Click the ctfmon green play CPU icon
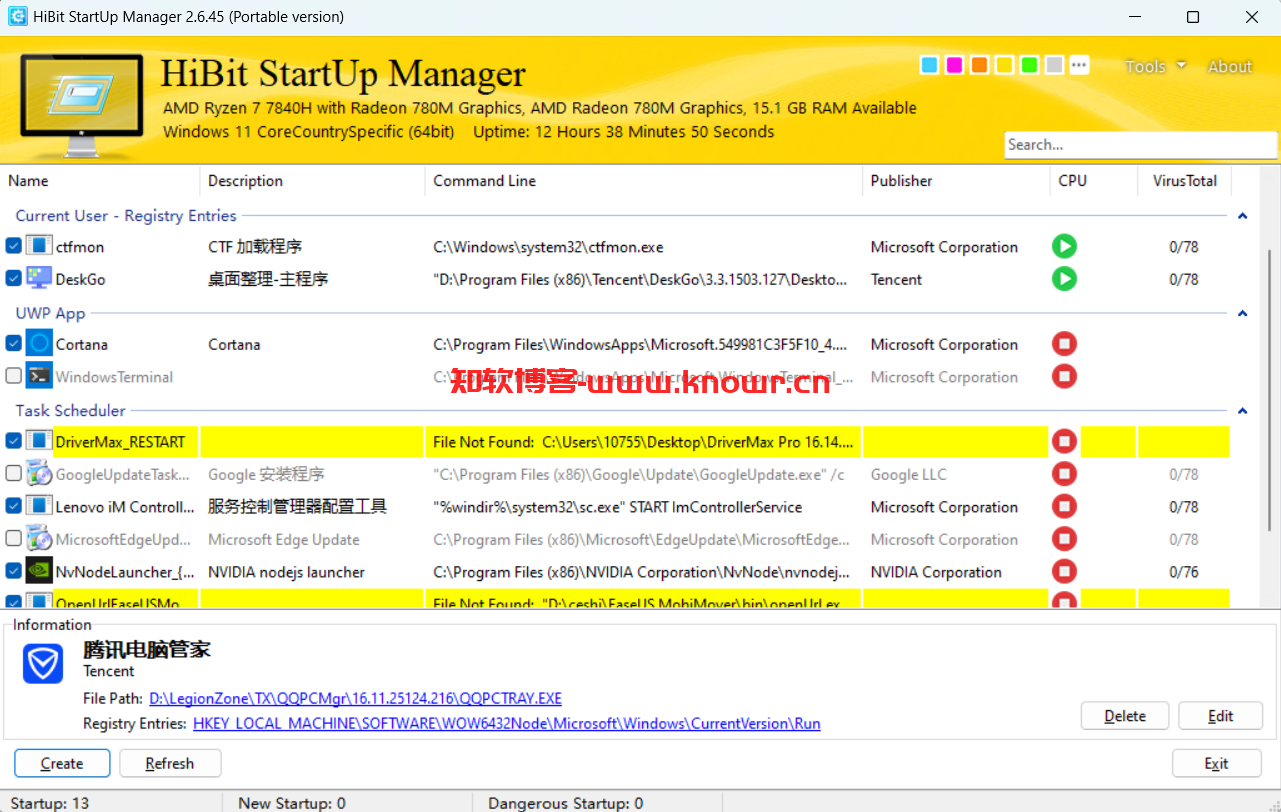This screenshot has height=812, width=1281. (1064, 246)
